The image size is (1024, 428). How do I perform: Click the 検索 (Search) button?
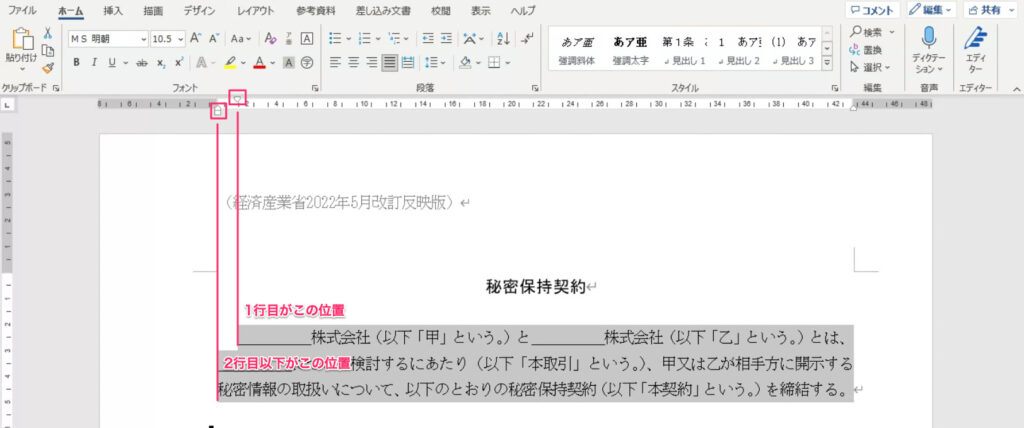pyautogui.click(x=872, y=32)
